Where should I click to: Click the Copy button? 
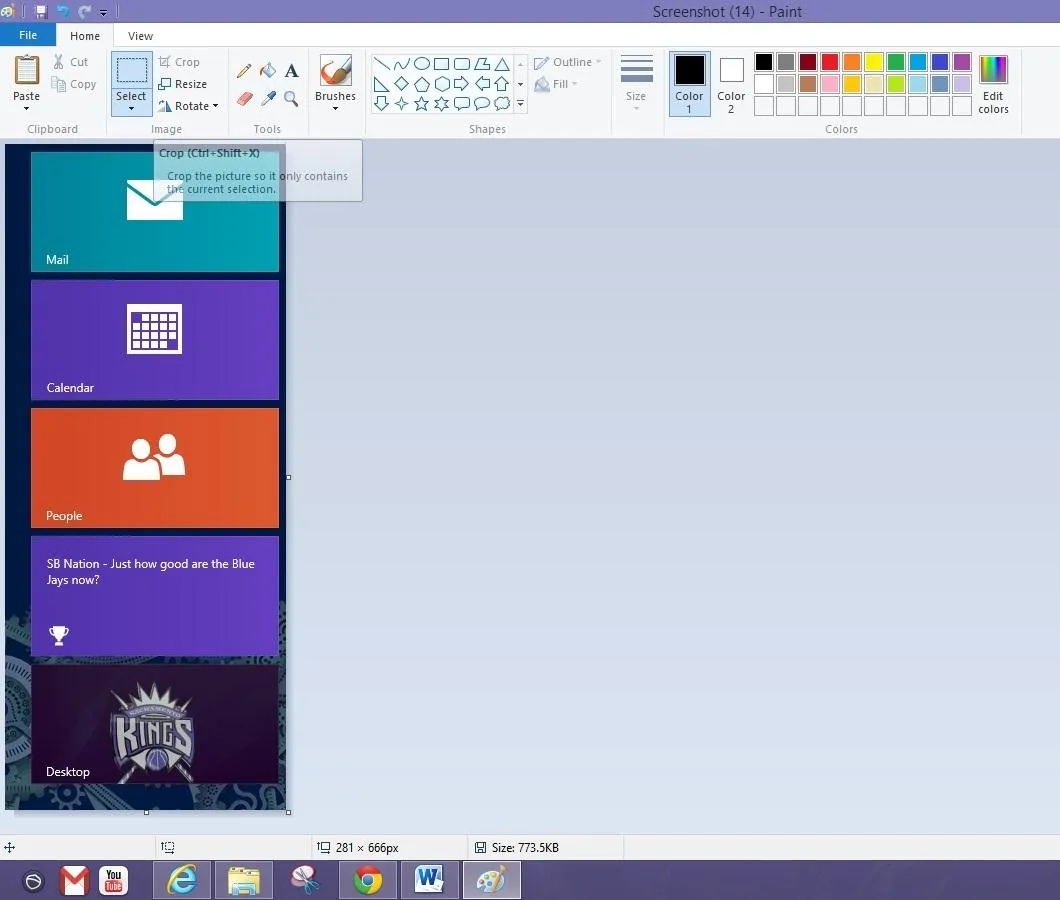click(x=74, y=84)
